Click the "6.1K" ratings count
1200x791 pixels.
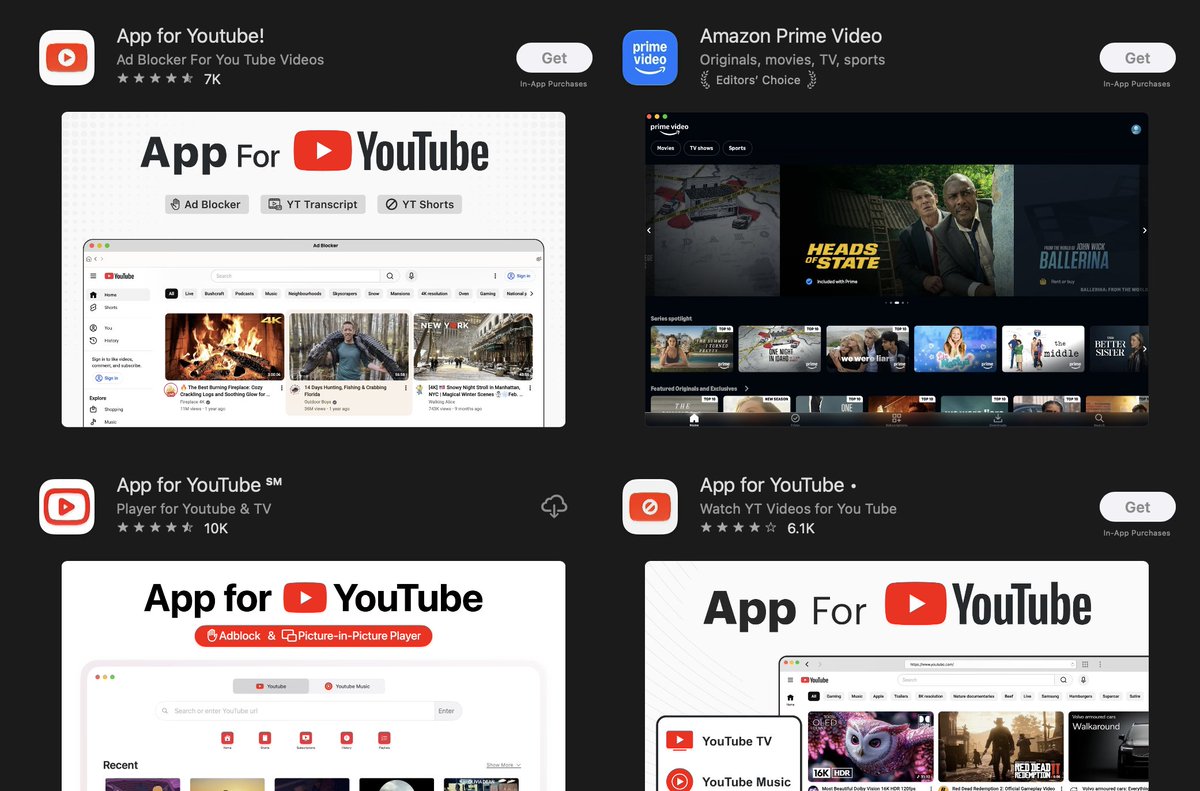point(801,528)
